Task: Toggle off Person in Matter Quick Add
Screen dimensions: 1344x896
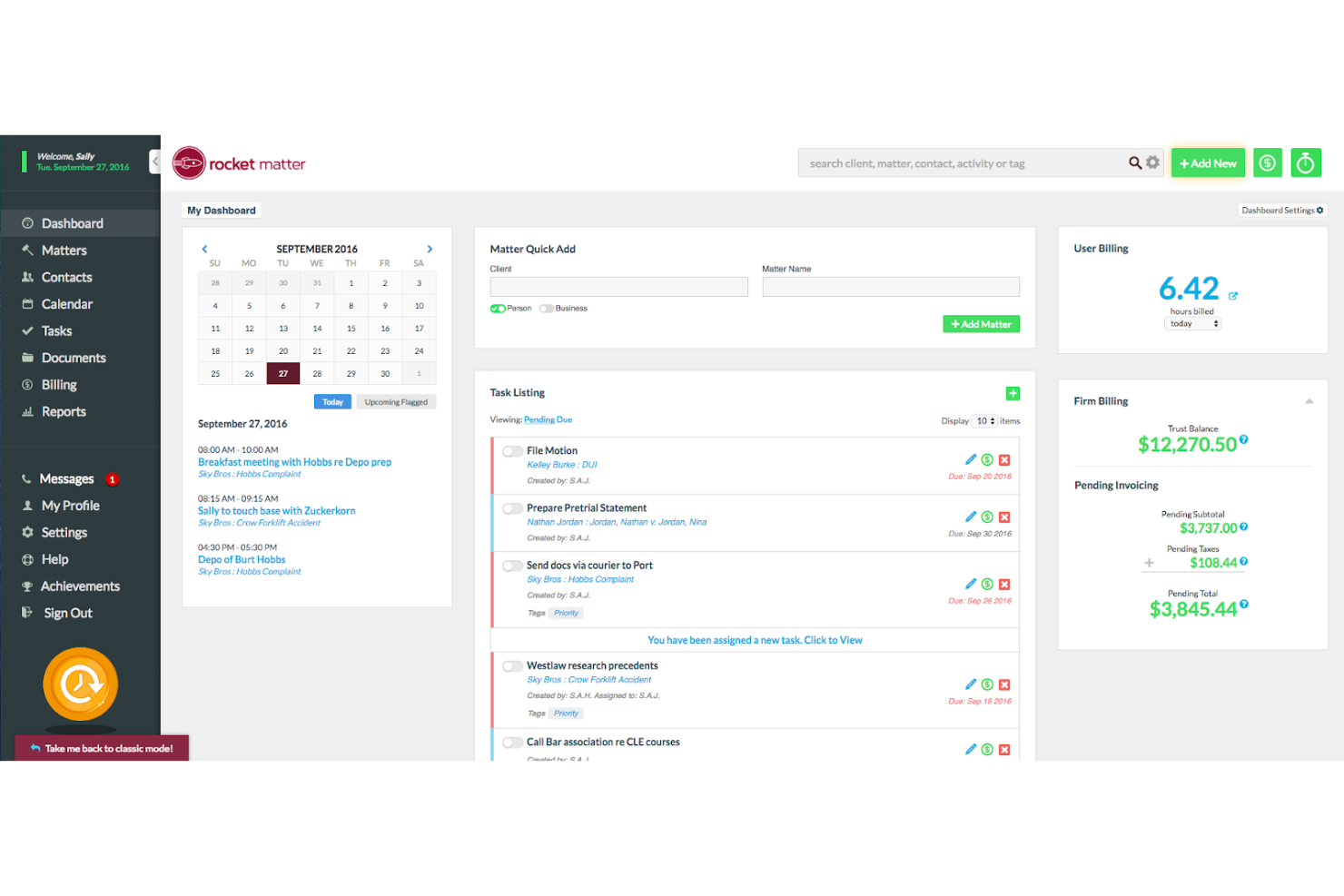Action: (x=497, y=308)
